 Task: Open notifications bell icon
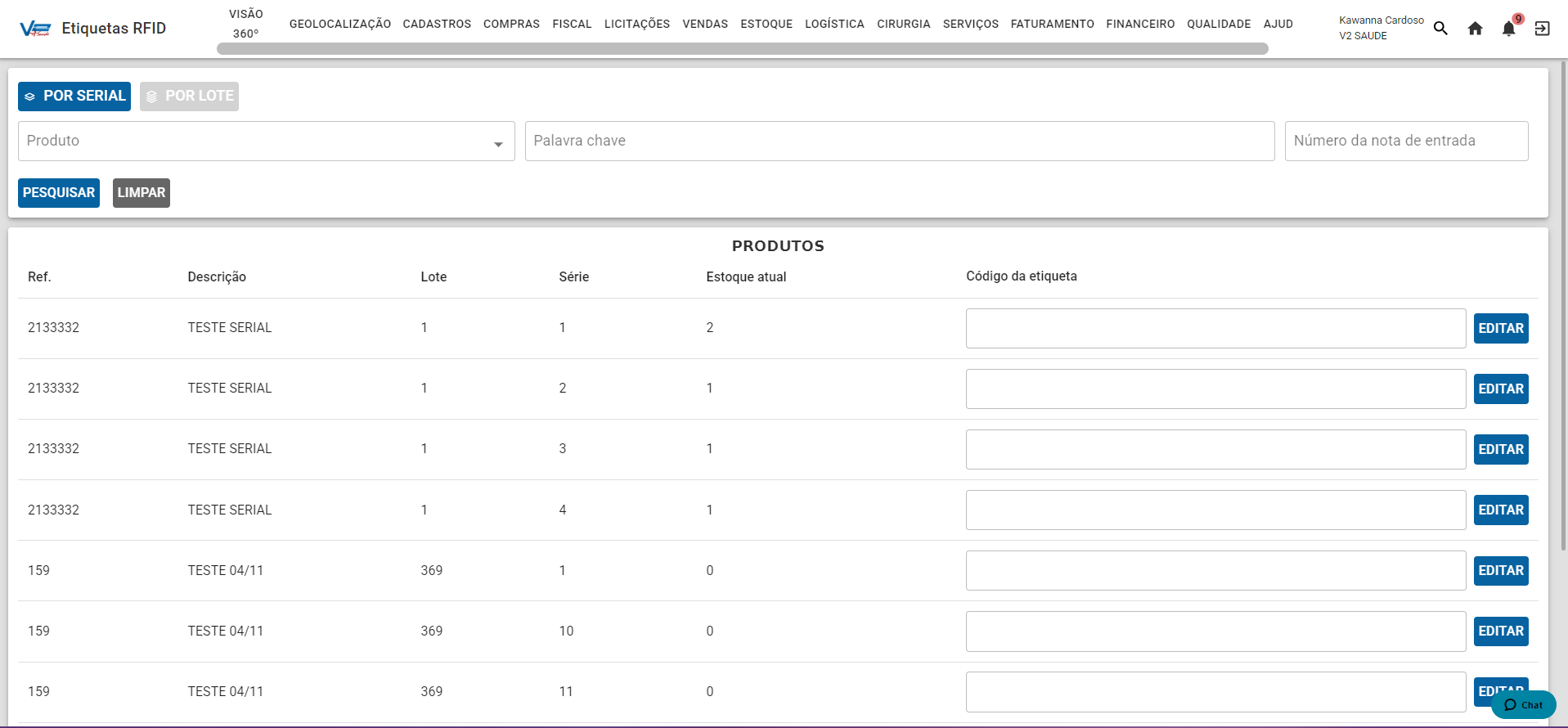(x=1508, y=29)
